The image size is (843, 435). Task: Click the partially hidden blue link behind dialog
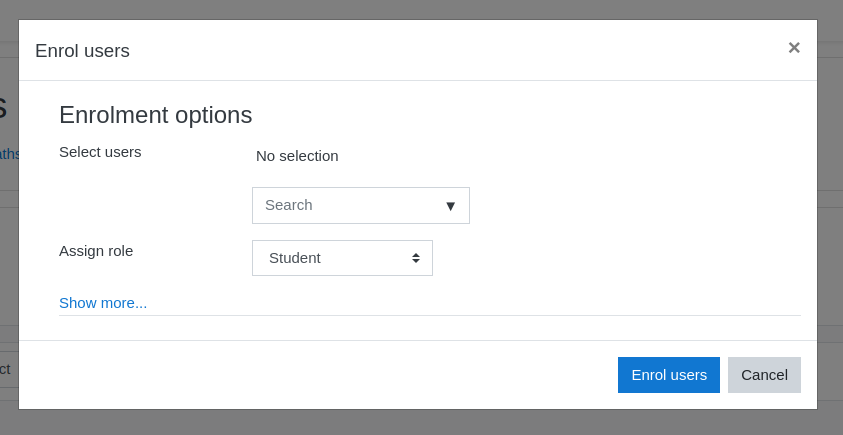tap(9, 154)
